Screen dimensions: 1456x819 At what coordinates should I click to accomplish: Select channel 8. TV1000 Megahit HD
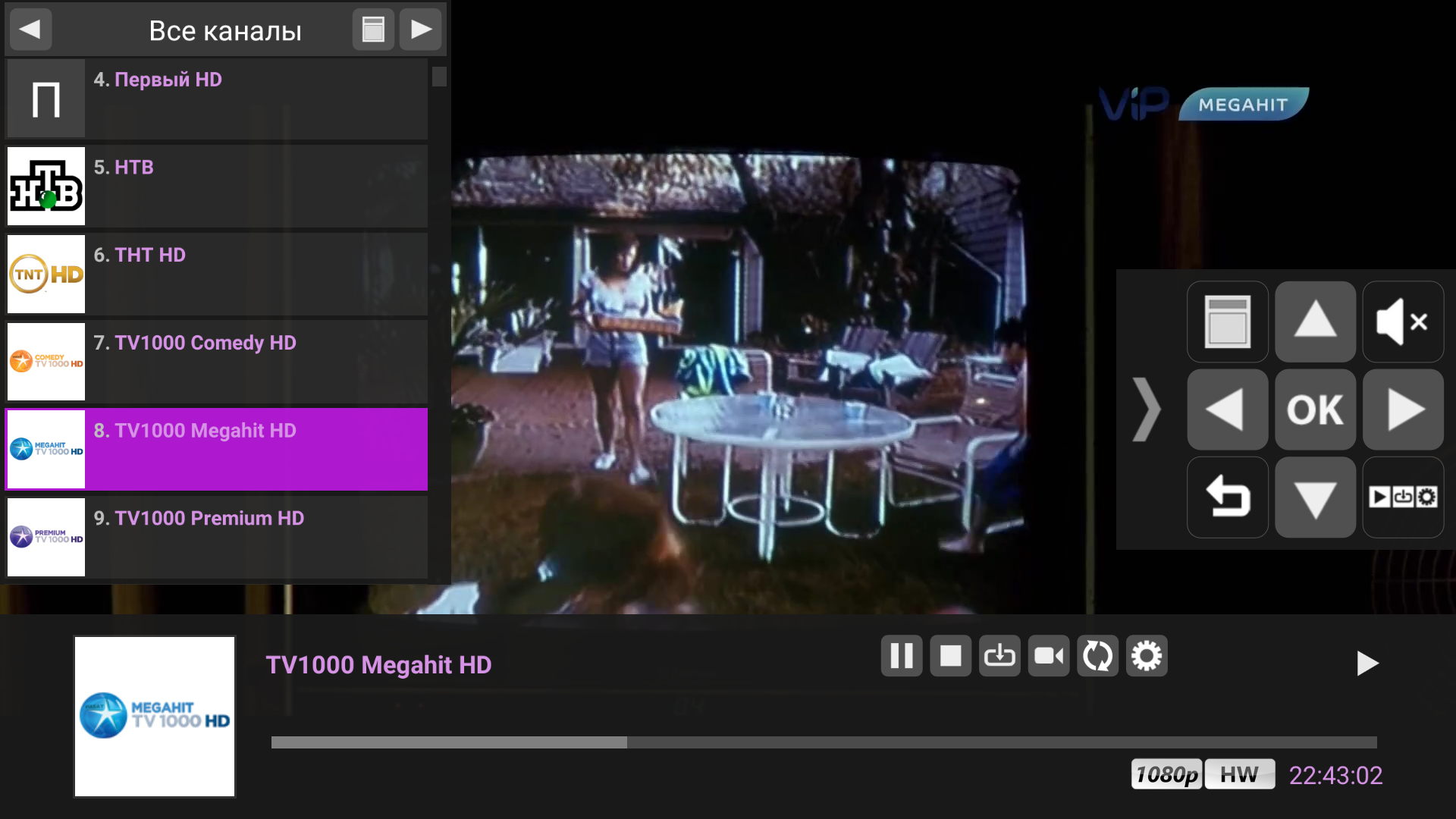217,449
